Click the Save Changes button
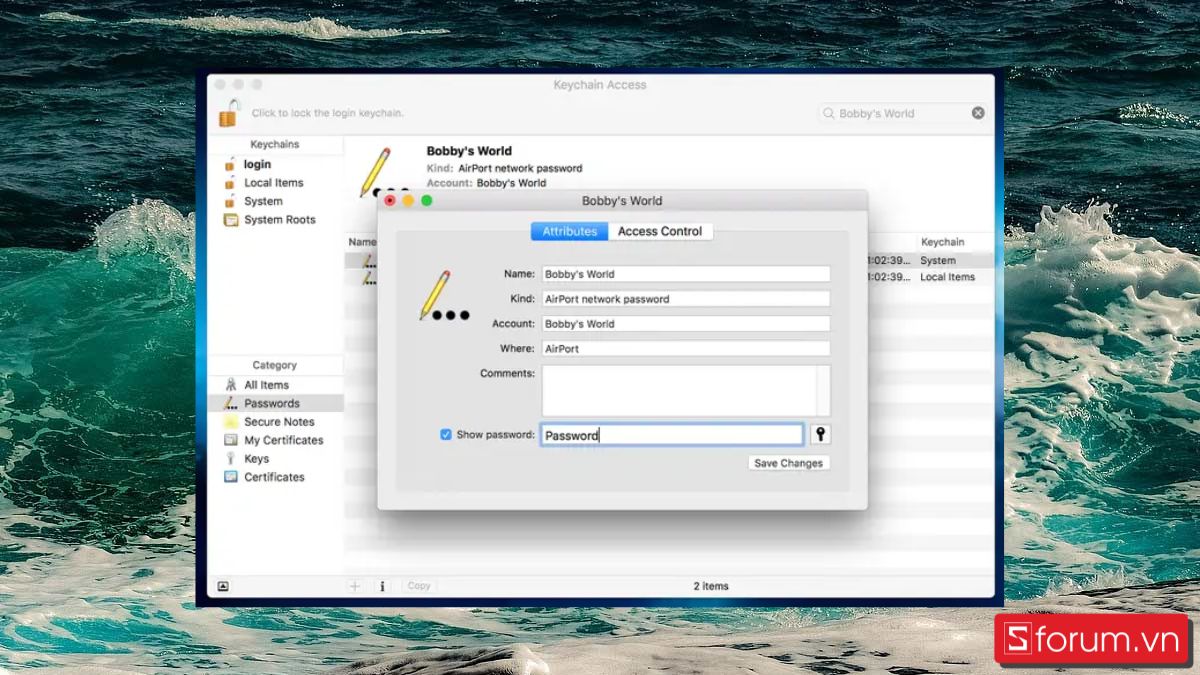Viewport: 1200px width, 675px height. [788, 462]
